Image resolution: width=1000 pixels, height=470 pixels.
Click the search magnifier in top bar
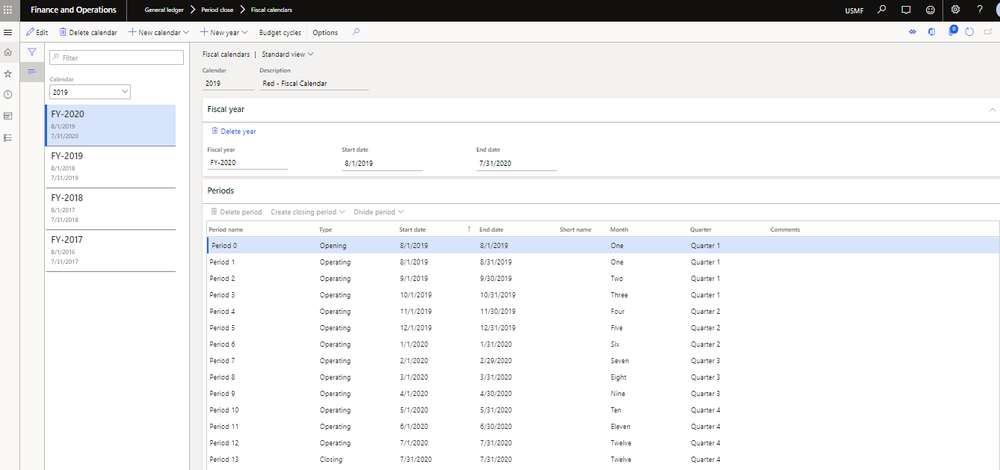coord(882,10)
